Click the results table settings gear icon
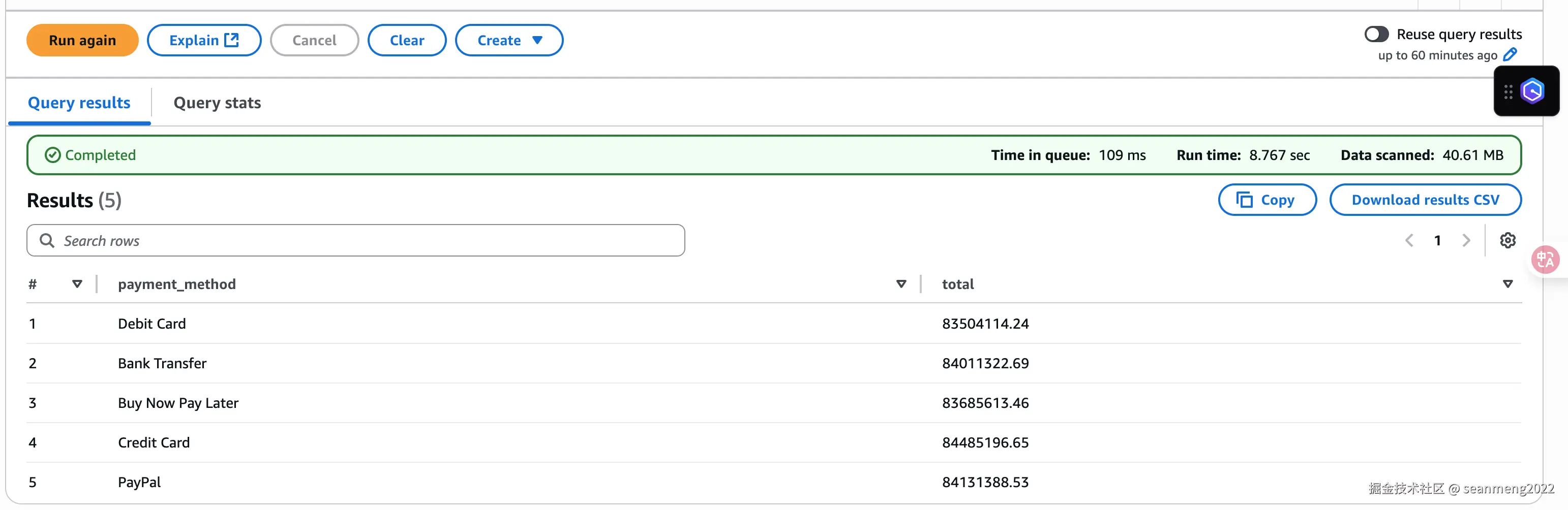The height and width of the screenshot is (510, 1568). (1507, 241)
